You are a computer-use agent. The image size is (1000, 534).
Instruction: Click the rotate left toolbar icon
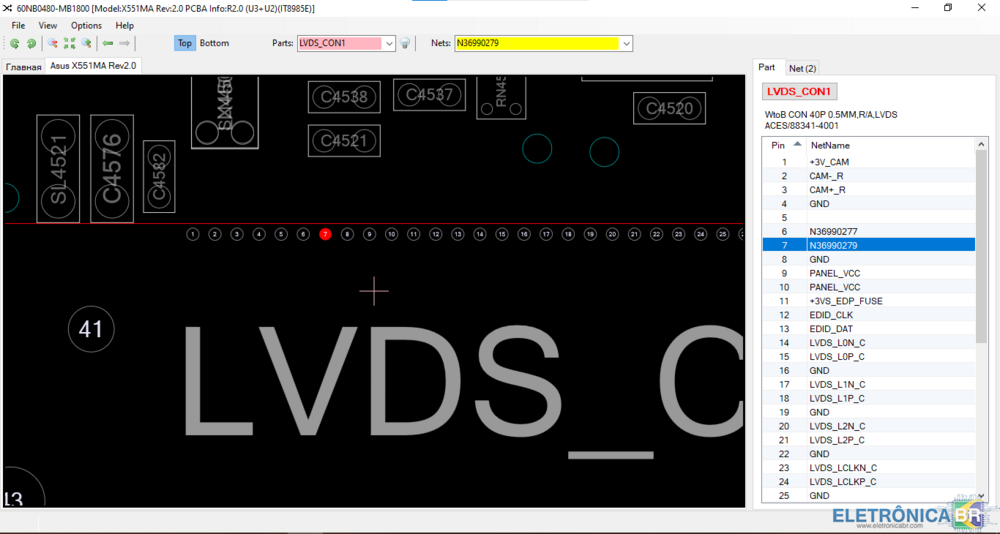15,44
